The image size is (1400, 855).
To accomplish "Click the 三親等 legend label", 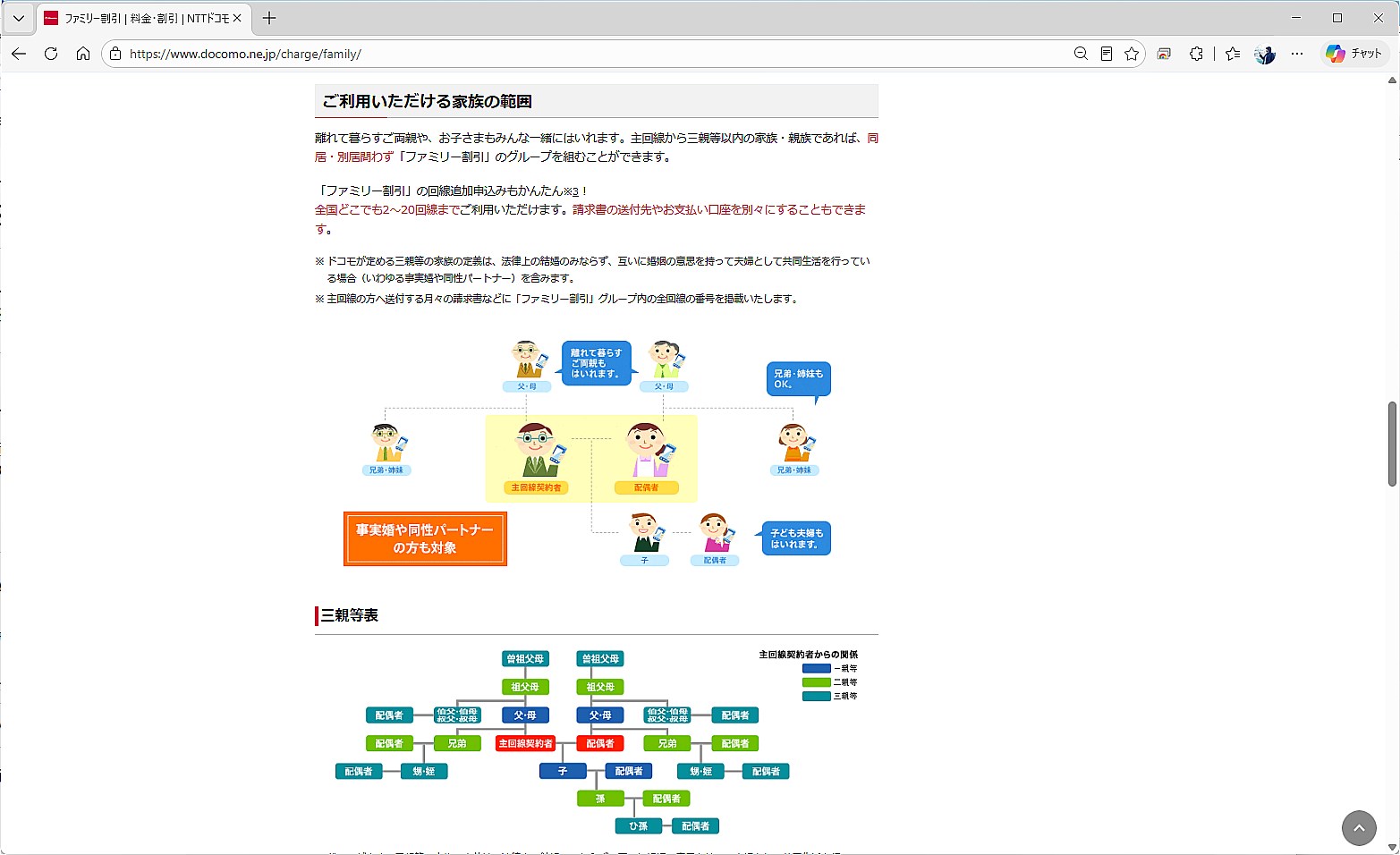I will pyautogui.click(x=845, y=696).
